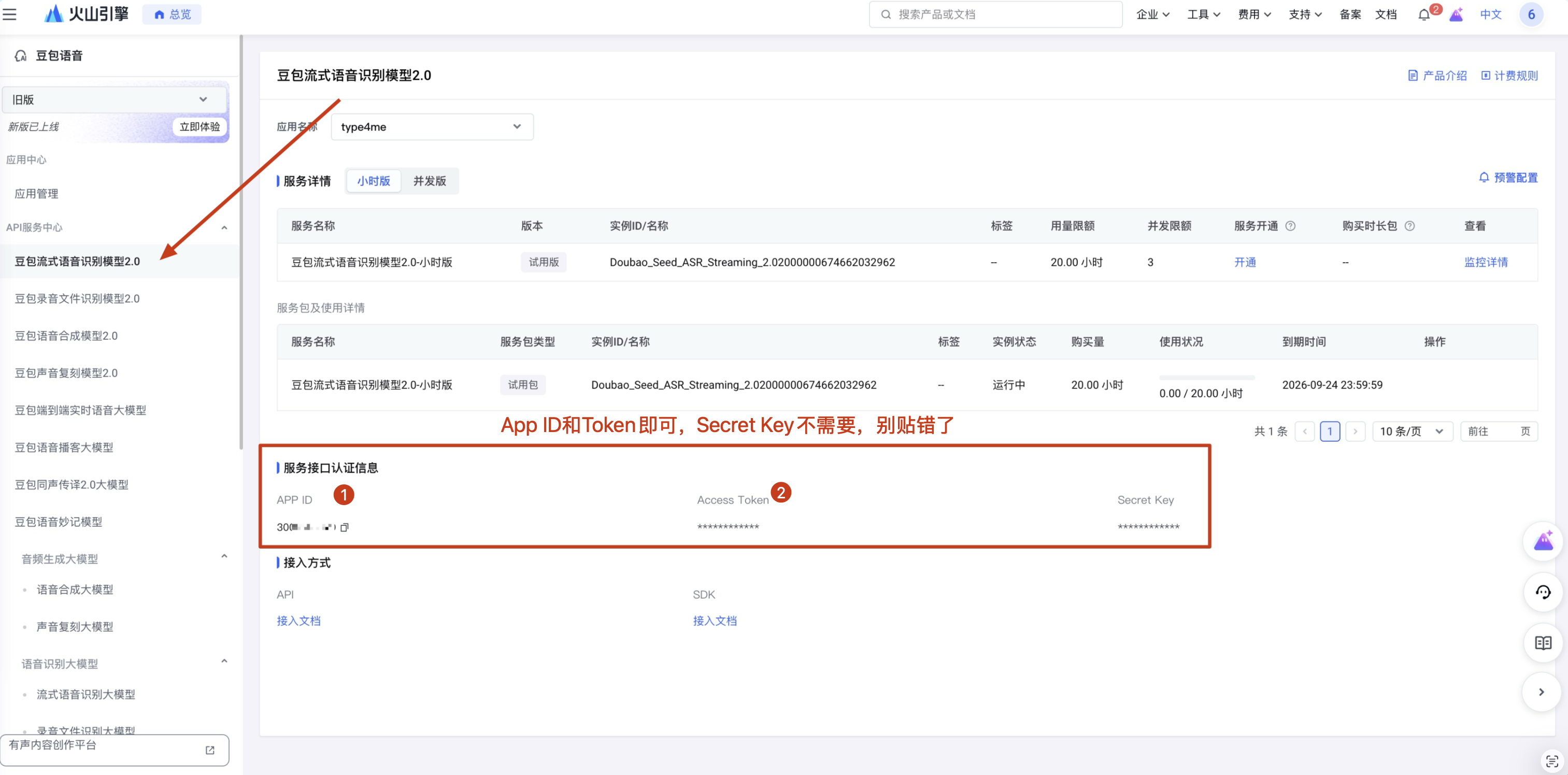Collapse the API服务中心 section
1568x775 pixels.
[x=224, y=227]
